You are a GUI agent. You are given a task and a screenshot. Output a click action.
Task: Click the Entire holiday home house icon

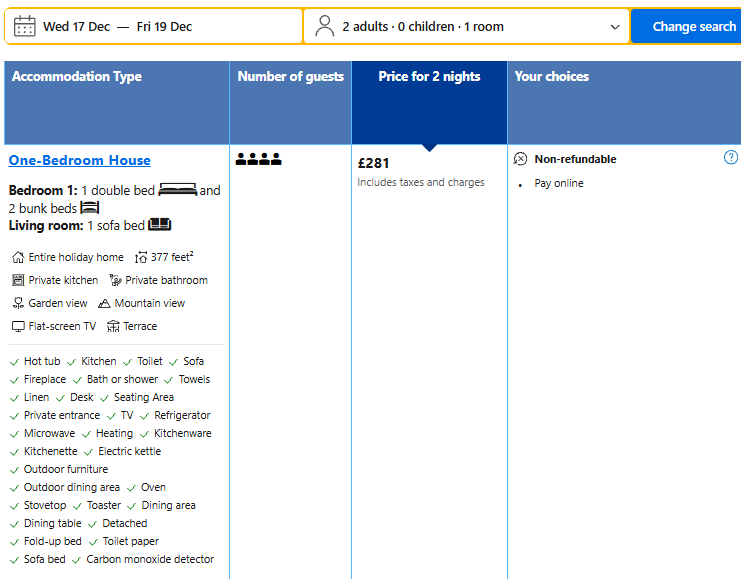(x=18, y=257)
